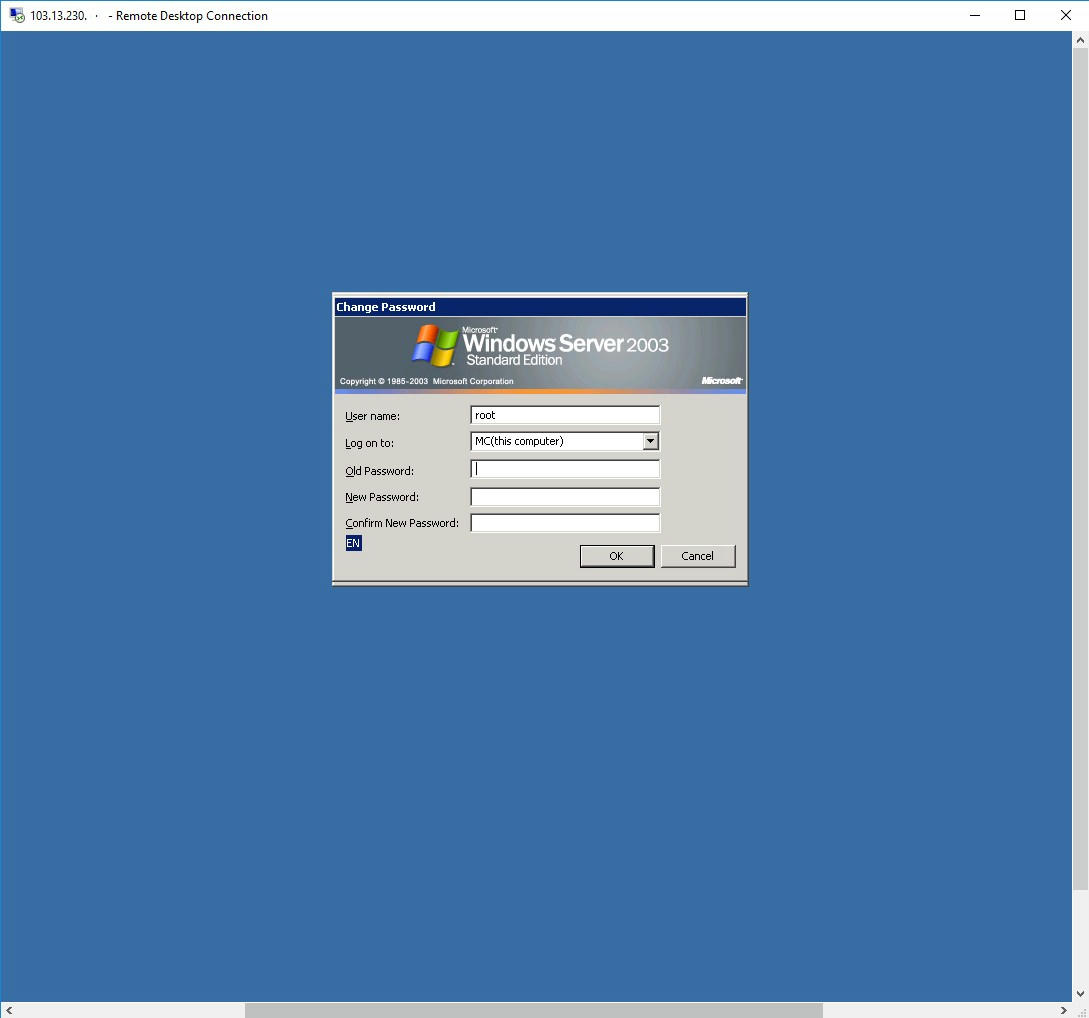Screen dimensions: 1089x1018
Task: Click the horizontal scrollbar thumb
Action: (533, 1010)
